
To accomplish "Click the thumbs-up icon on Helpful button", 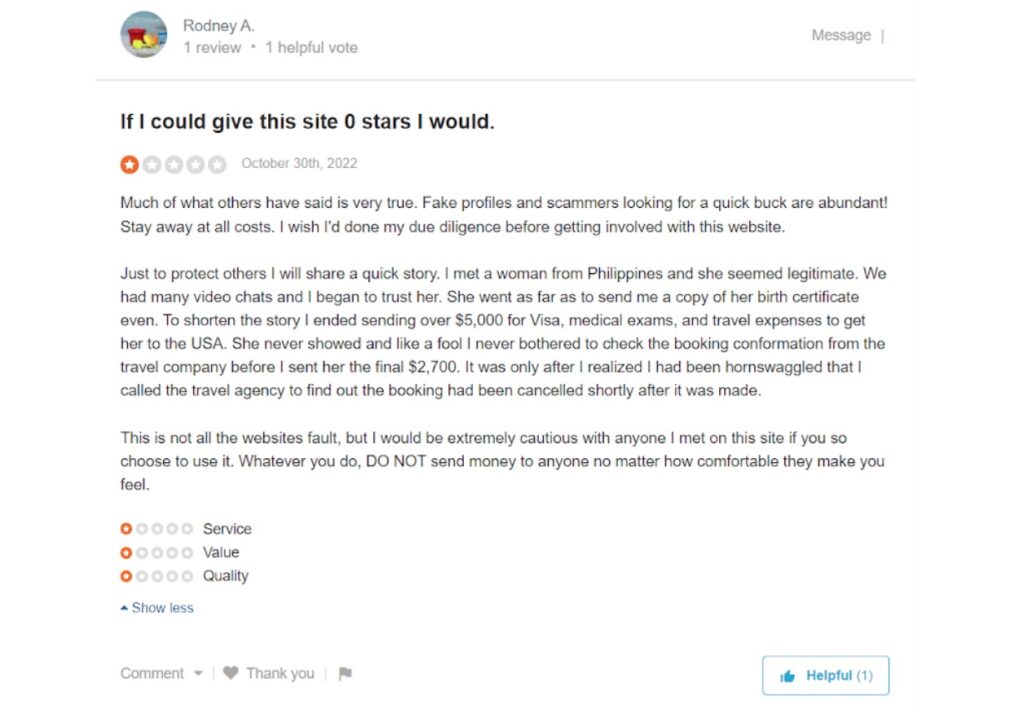I will tap(789, 675).
